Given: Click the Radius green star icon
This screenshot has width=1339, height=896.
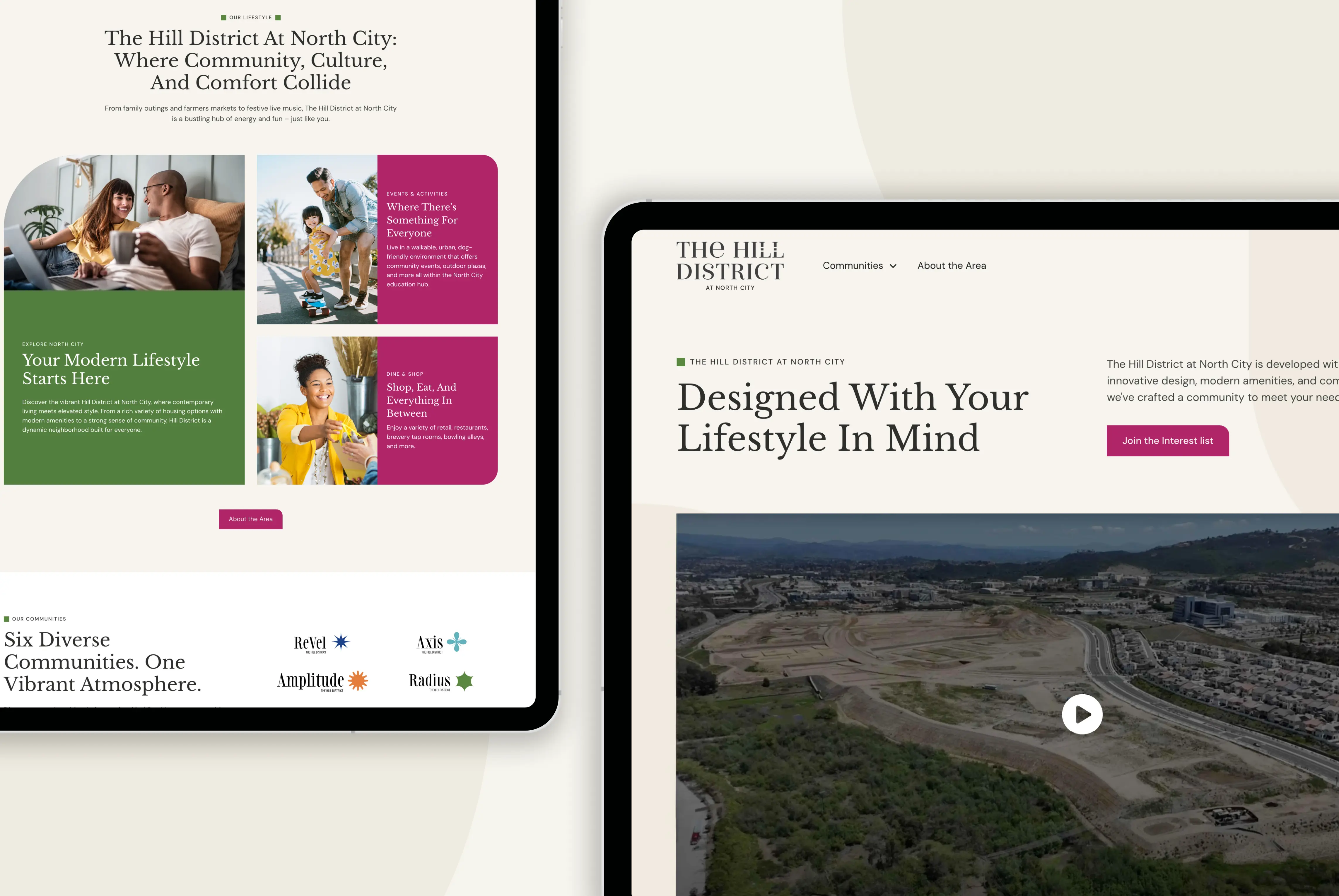Looking at the screenshot, I should (464, 680).
